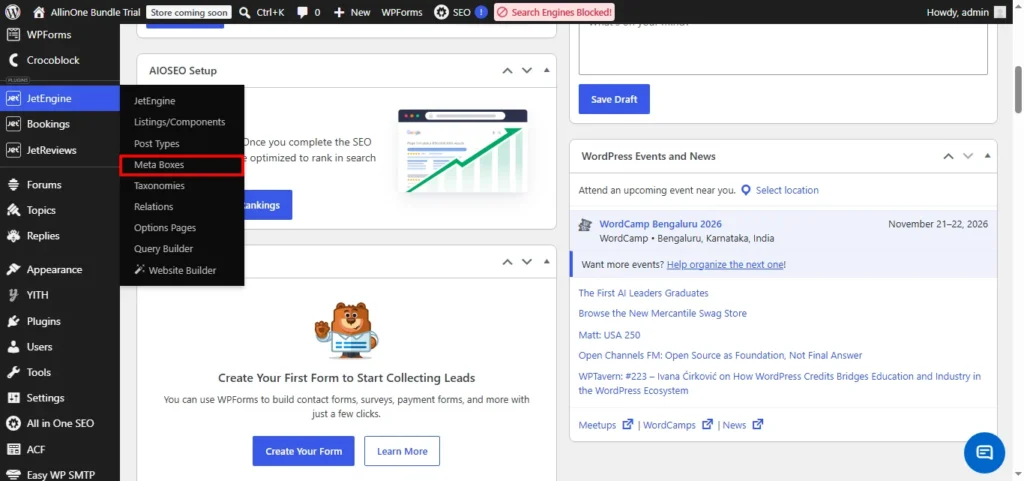Image resolution: width=1024 pixels, height=481 pixels.
Task: Open the chat support bubble icon
Action: pyautogui.click(x=984, y=452)
